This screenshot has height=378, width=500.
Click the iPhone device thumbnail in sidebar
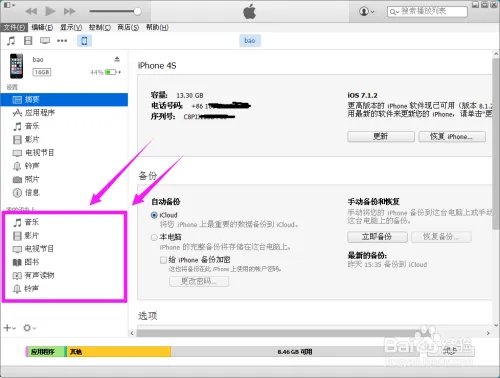pyautogui.click(x=16, y=66)
